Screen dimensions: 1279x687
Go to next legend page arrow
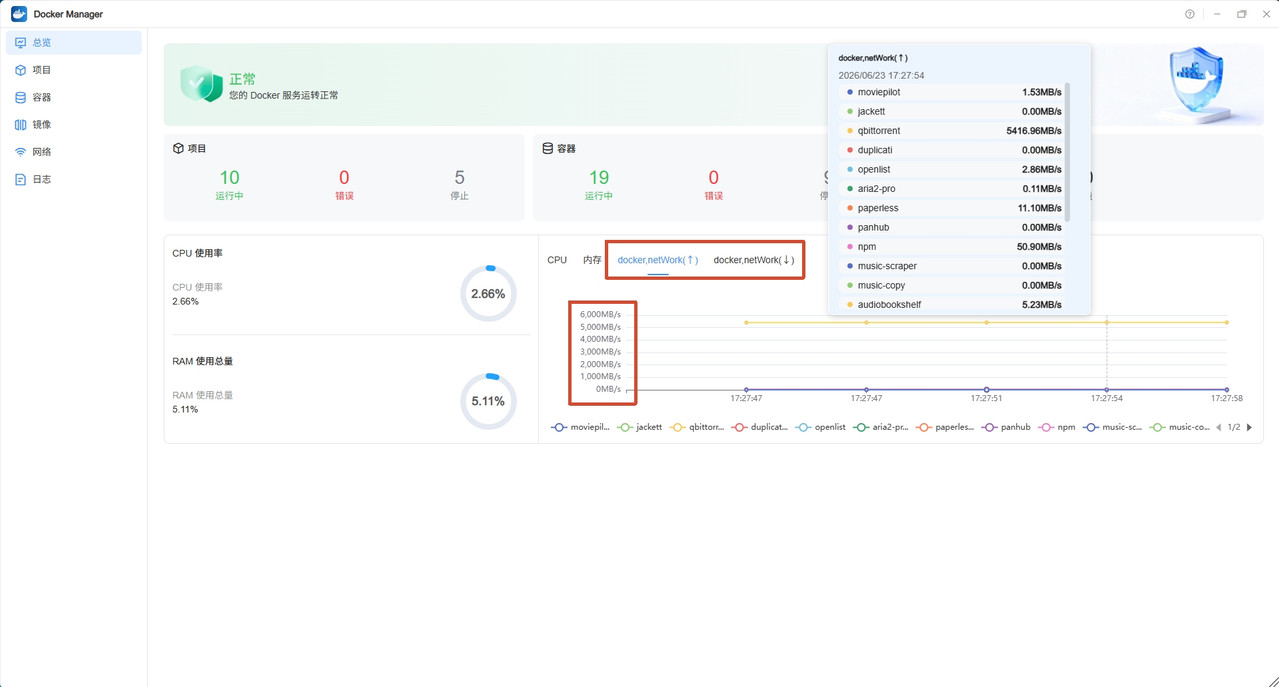pos(1249,427)
